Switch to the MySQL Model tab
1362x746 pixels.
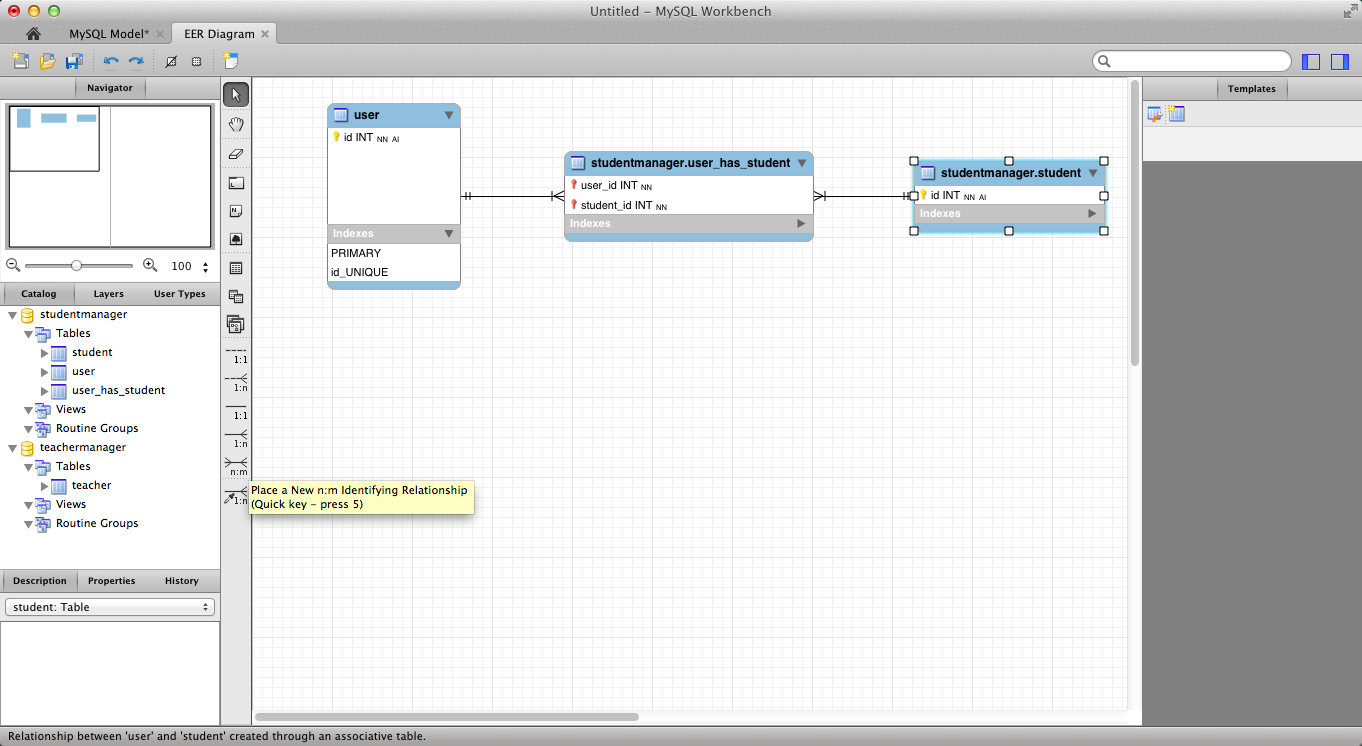point(109,34)
